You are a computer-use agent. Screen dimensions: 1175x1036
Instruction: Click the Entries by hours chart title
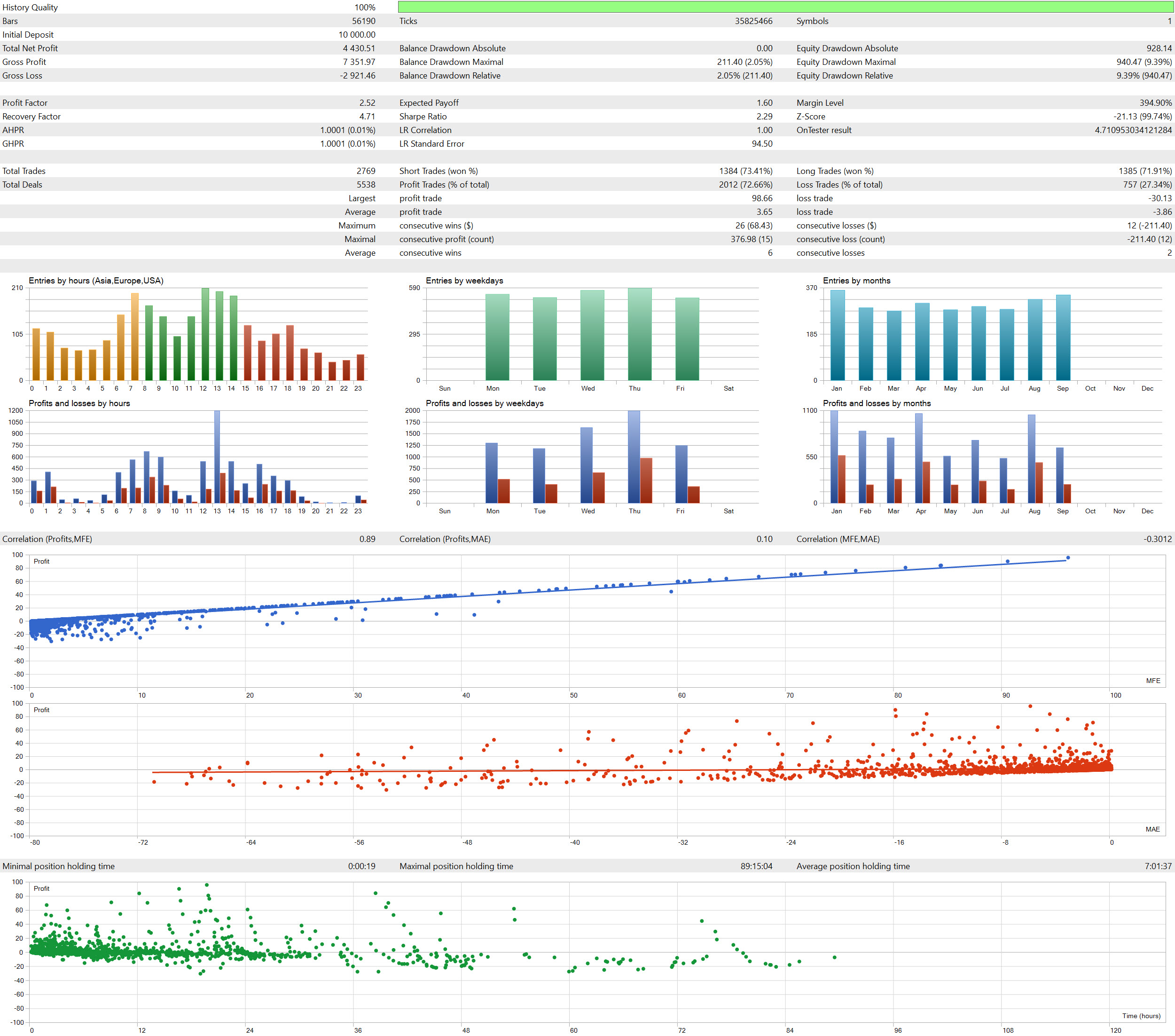click(x=96, y=281)
